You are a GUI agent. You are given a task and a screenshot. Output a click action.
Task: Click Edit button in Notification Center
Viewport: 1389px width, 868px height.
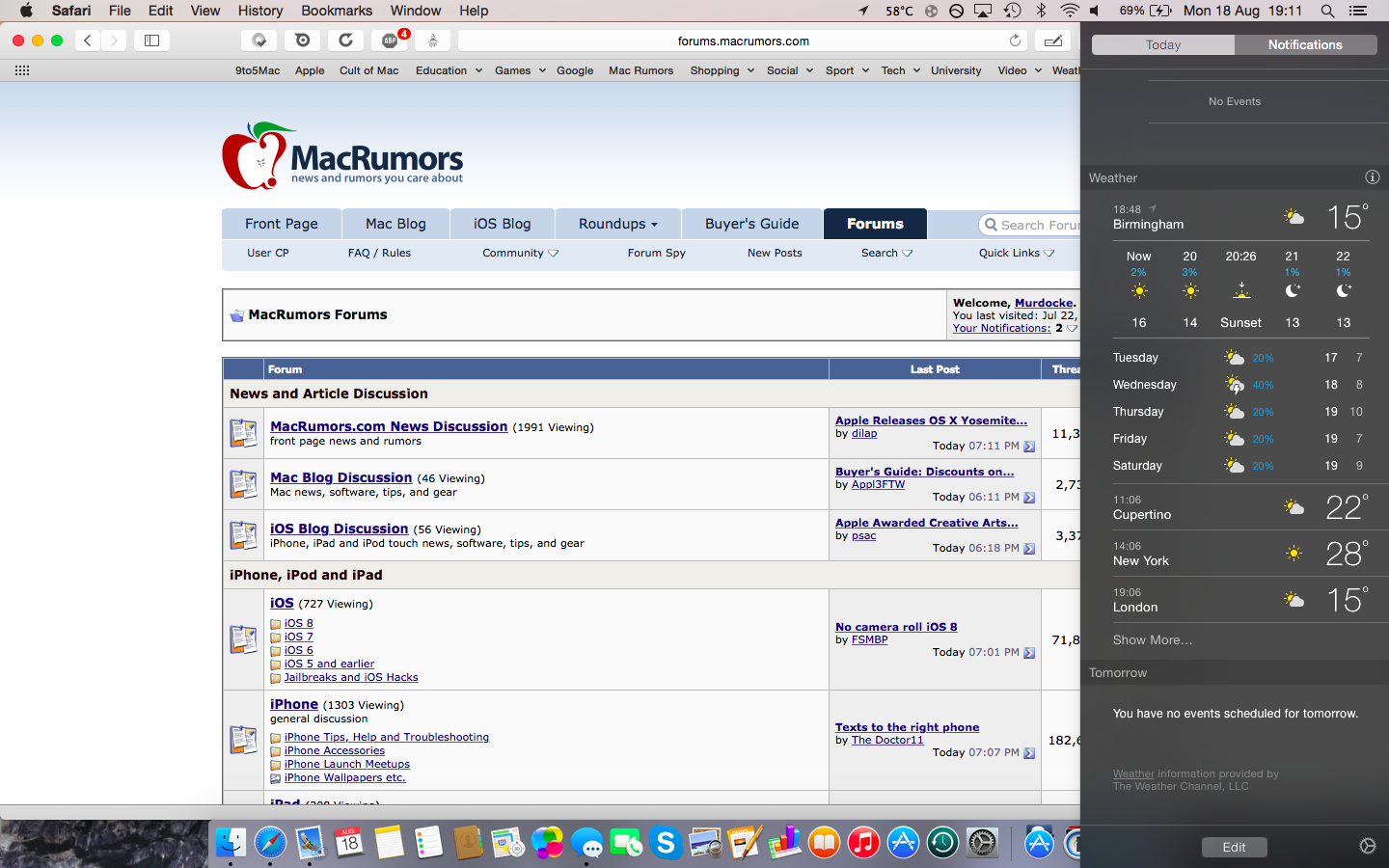[1235, 847]
